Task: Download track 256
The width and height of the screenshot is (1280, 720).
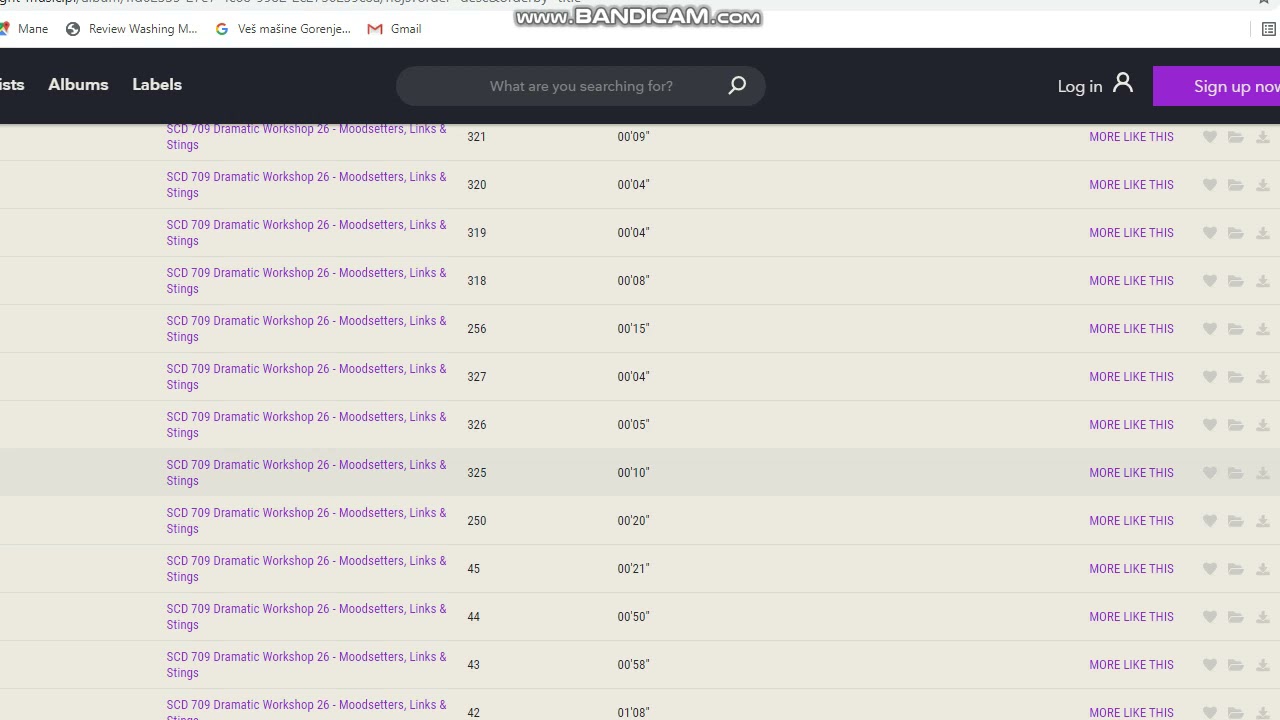Action: 1263,329
